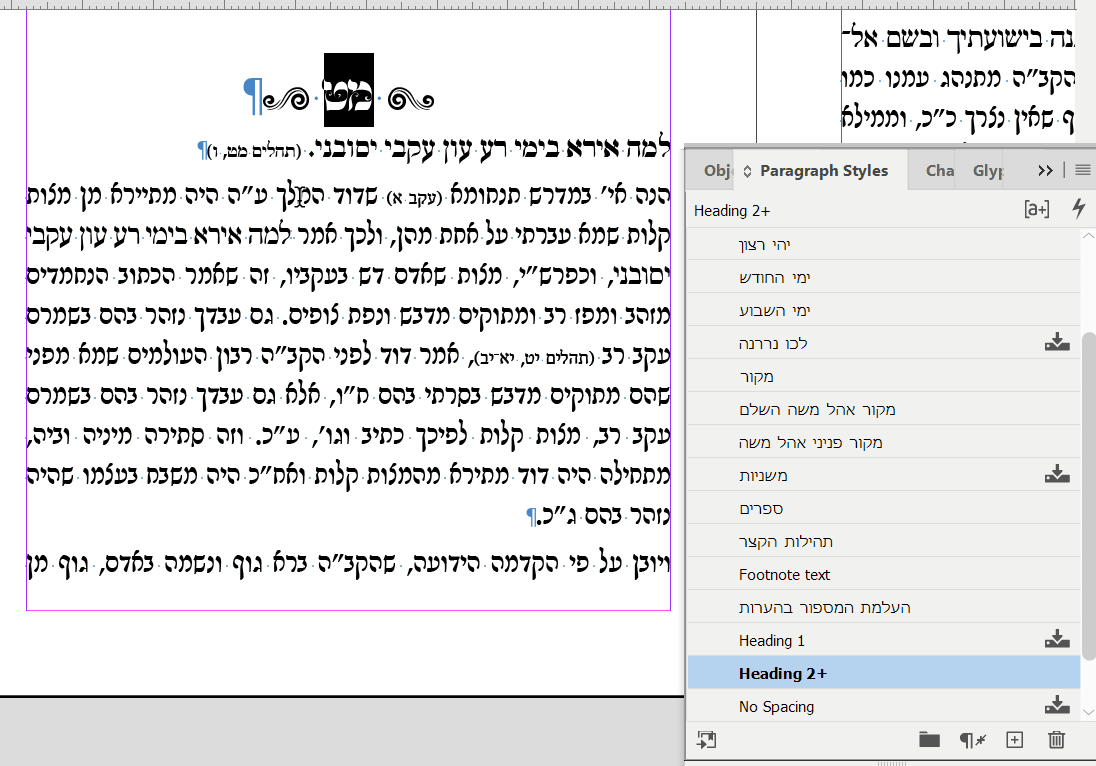Viewport: 1096px width, 766px height.
Task: Download the Heading 1 style
Action: 1057,640
